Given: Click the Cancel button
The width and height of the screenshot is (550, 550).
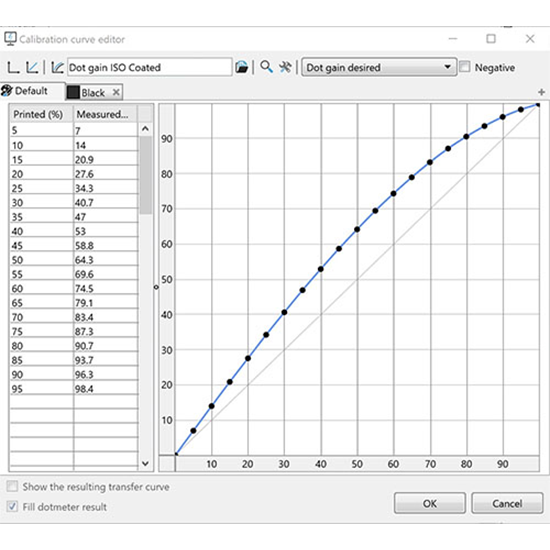Looking at the screenshot, I should [507, 503].
